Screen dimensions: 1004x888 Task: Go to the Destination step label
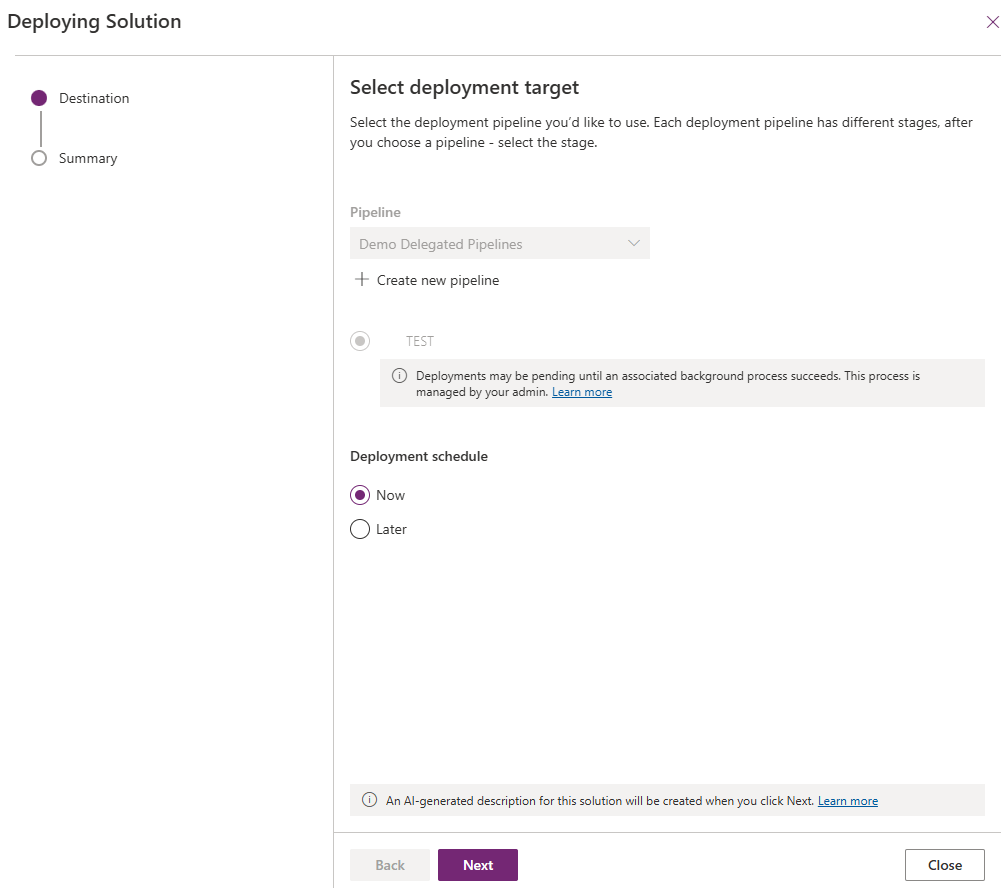94,98
